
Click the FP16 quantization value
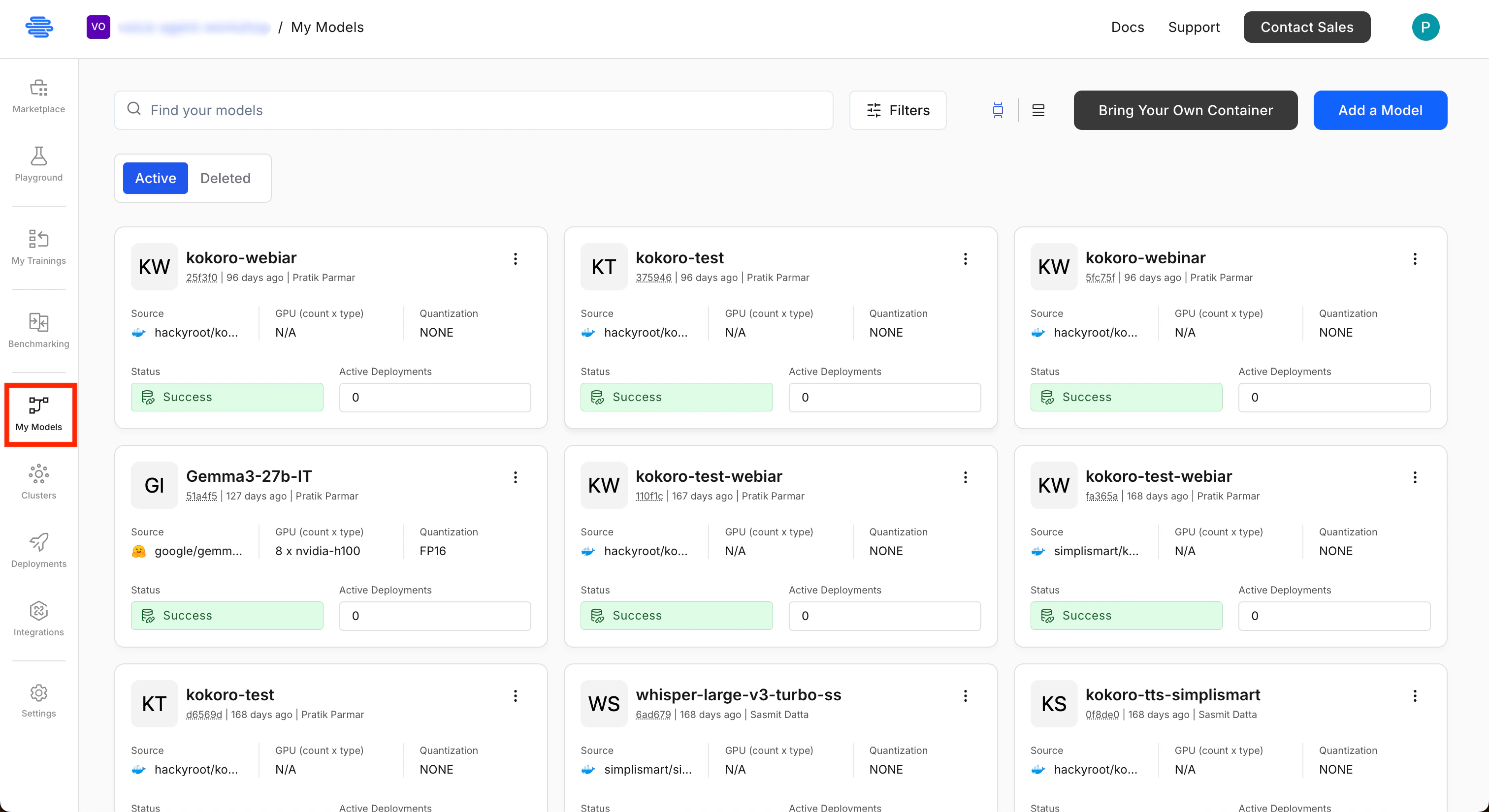click(433, 551)
